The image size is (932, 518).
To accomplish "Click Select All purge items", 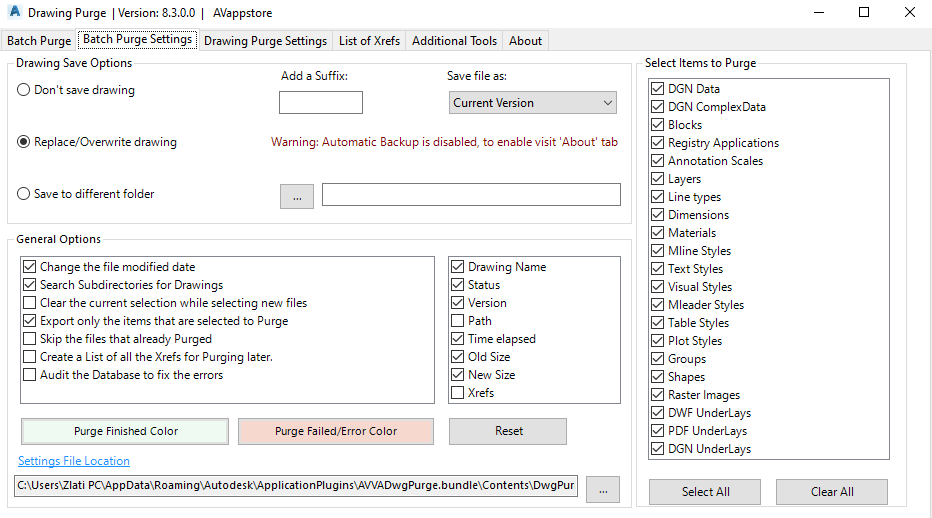I will coord(705,492).
